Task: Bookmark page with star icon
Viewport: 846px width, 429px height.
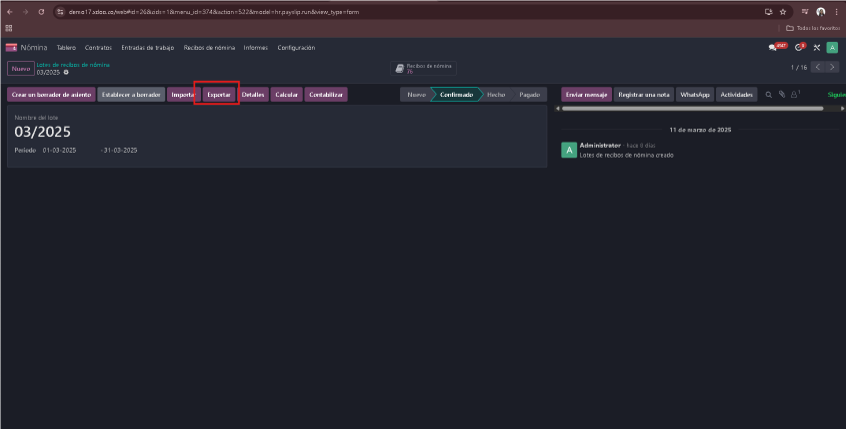Action: 783,12
